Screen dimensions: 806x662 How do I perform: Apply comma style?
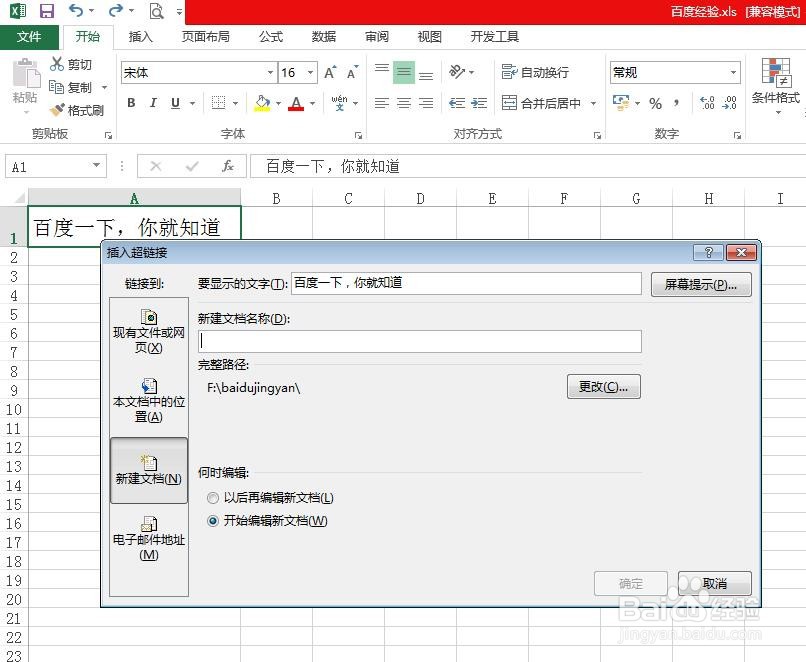click(677, 103)
